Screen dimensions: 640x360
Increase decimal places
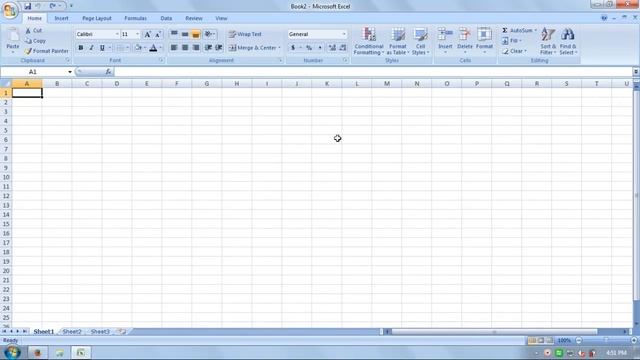pos(332,48)
